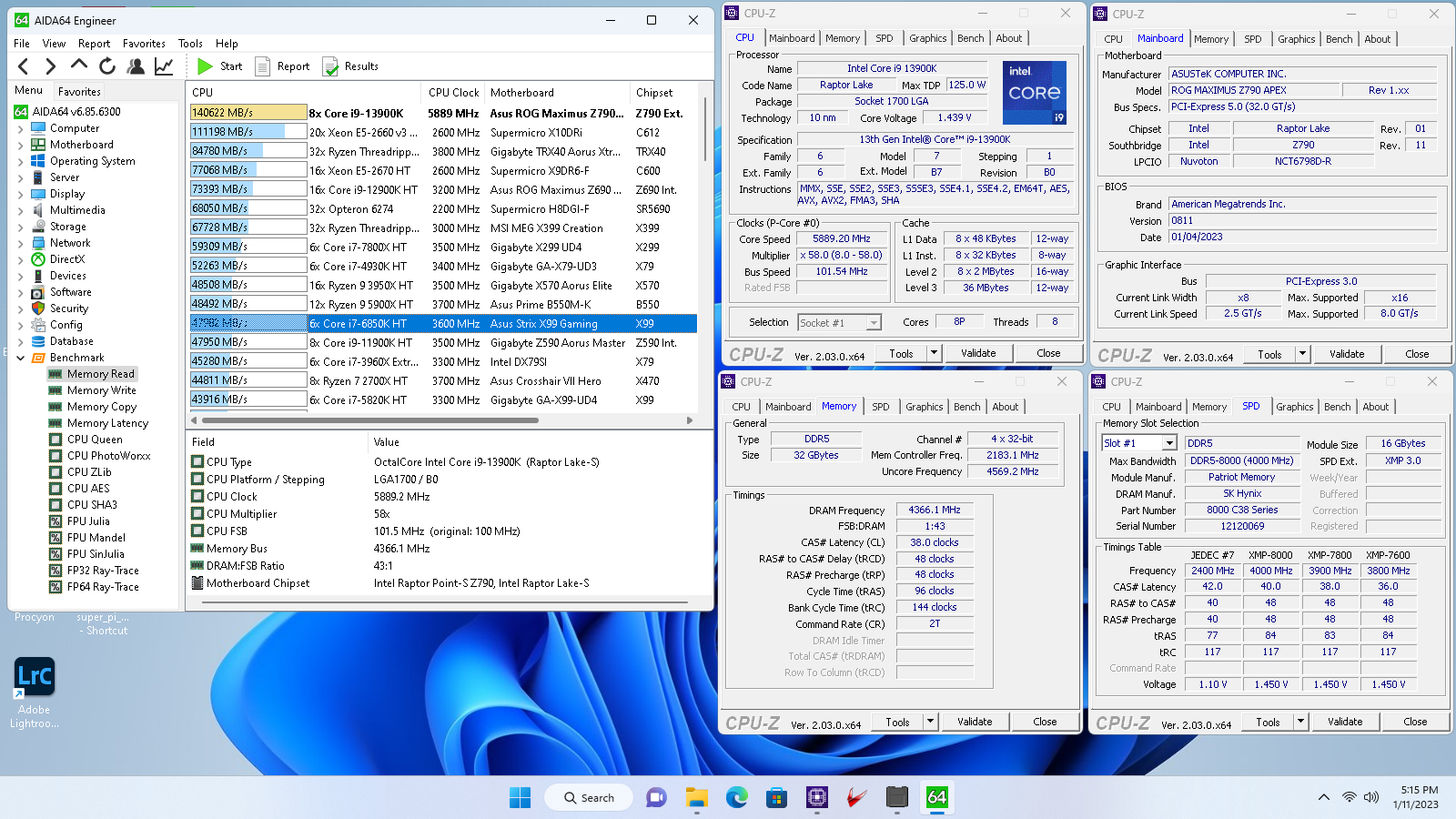Image resolution: width=1456 pixels, height=819 pixels.
Task: Click Validate in CPU-Z CPU window
Action: pyautogui.click(x=978, y=353)
